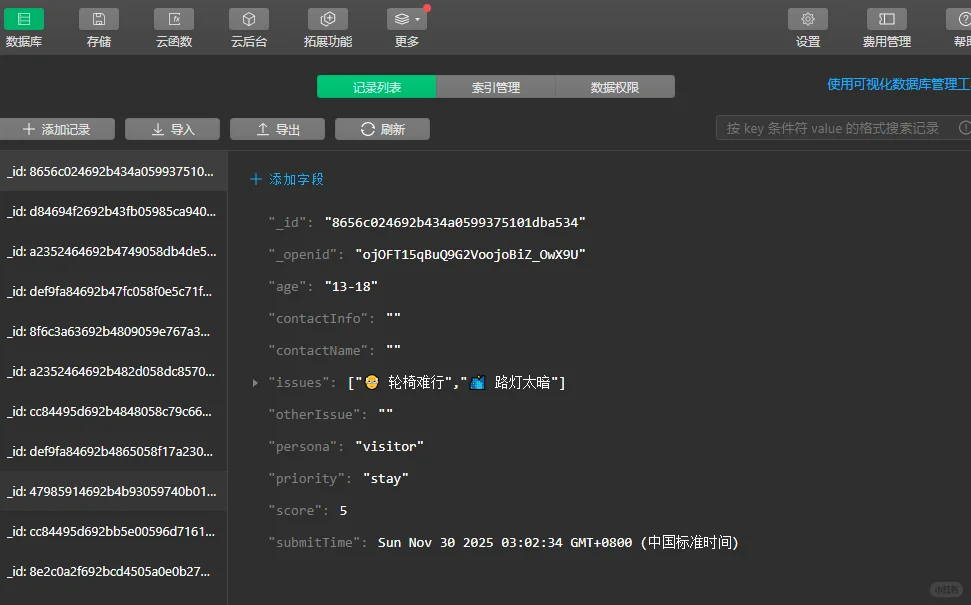Focus the key-value record search field
971x605 pixels.
point(843,128)
